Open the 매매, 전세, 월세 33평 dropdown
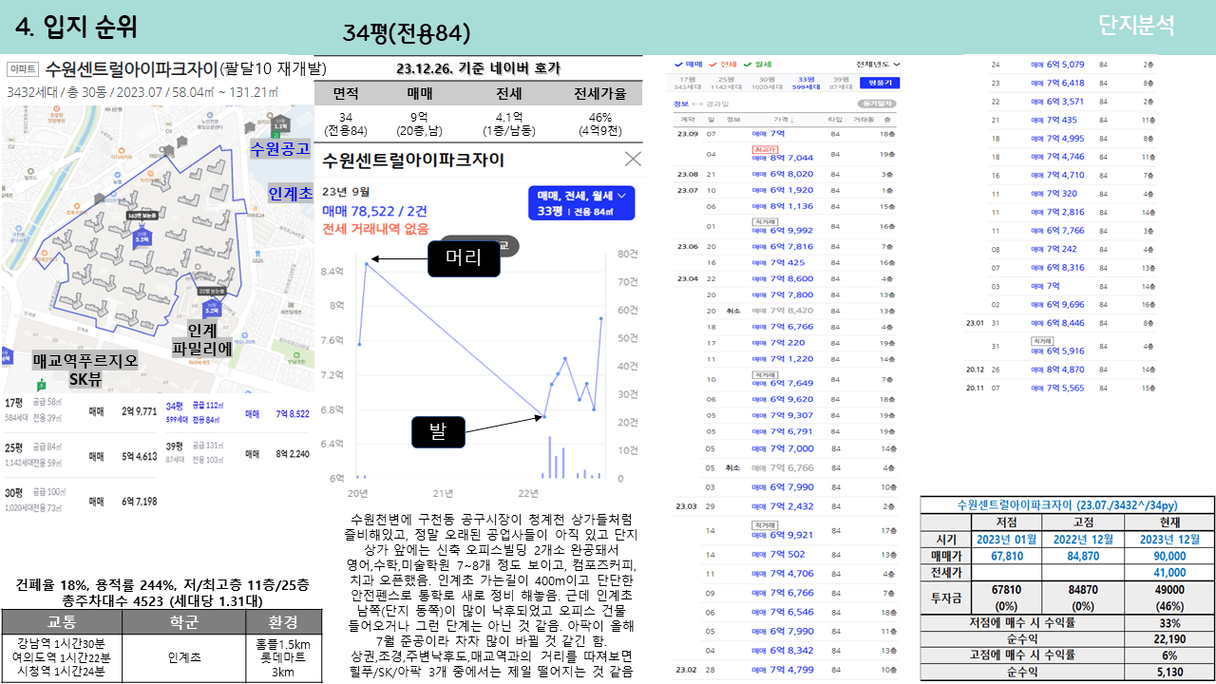1216x684 pixels. tap(580, 203)
